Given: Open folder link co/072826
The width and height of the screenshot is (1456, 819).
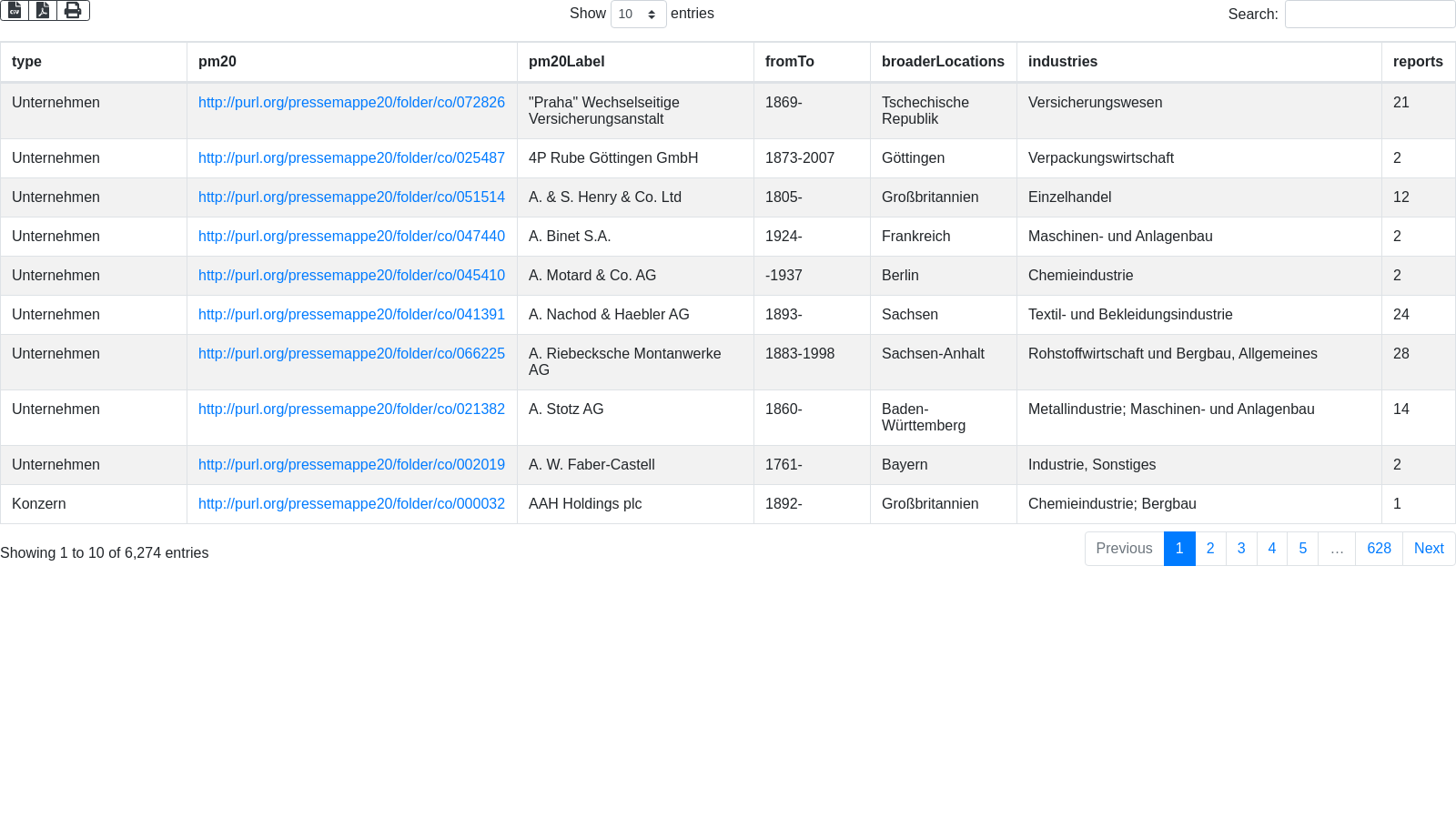Looking at the screenshot, I should coord(351,103).
